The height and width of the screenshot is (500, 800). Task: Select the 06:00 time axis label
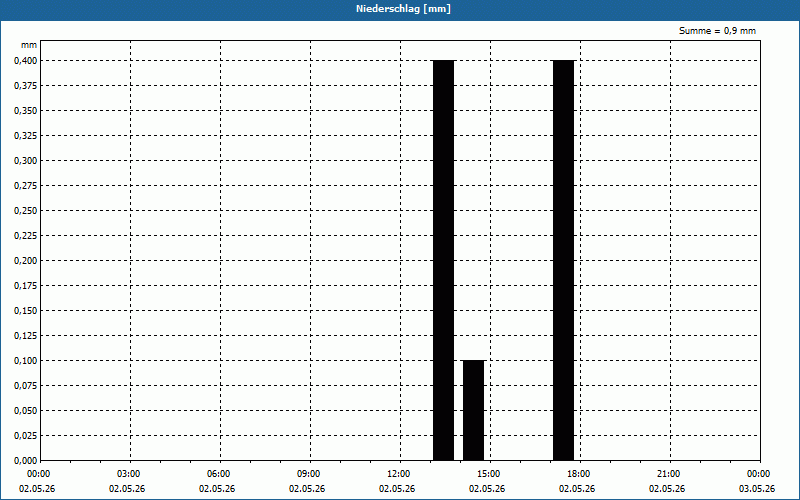218,474
